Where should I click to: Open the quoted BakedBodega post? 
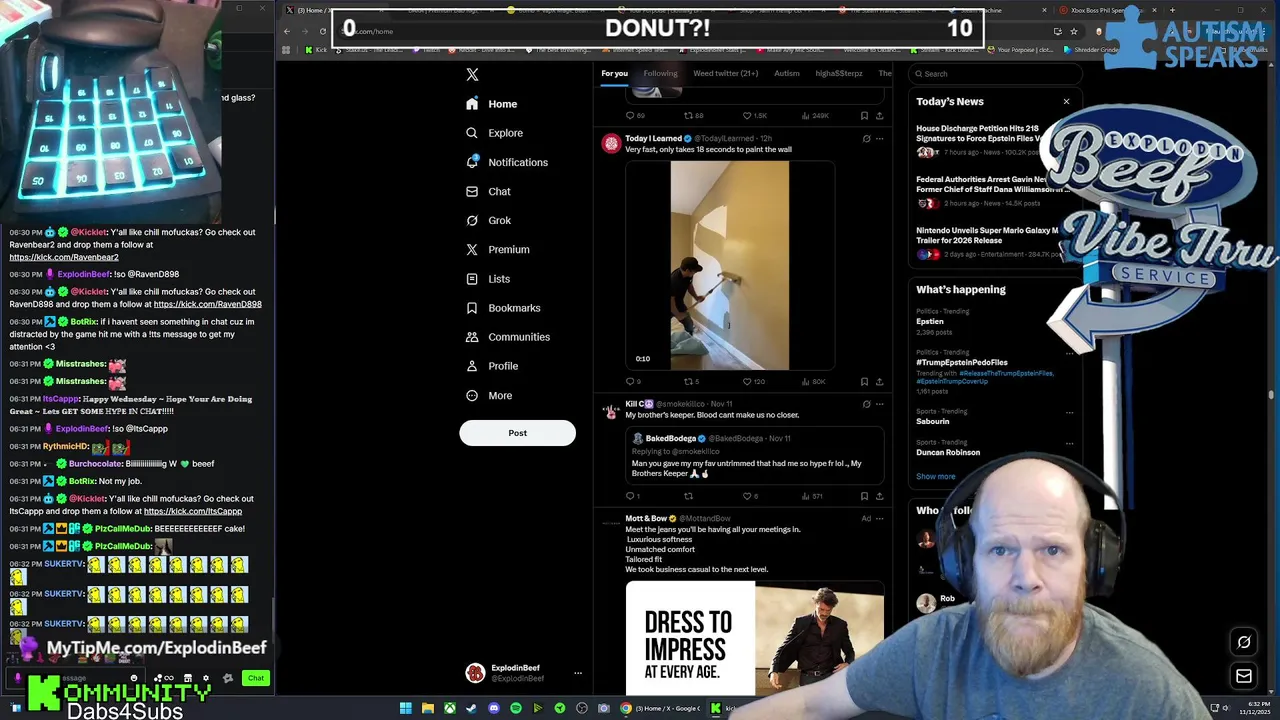[x=754, y=455]
